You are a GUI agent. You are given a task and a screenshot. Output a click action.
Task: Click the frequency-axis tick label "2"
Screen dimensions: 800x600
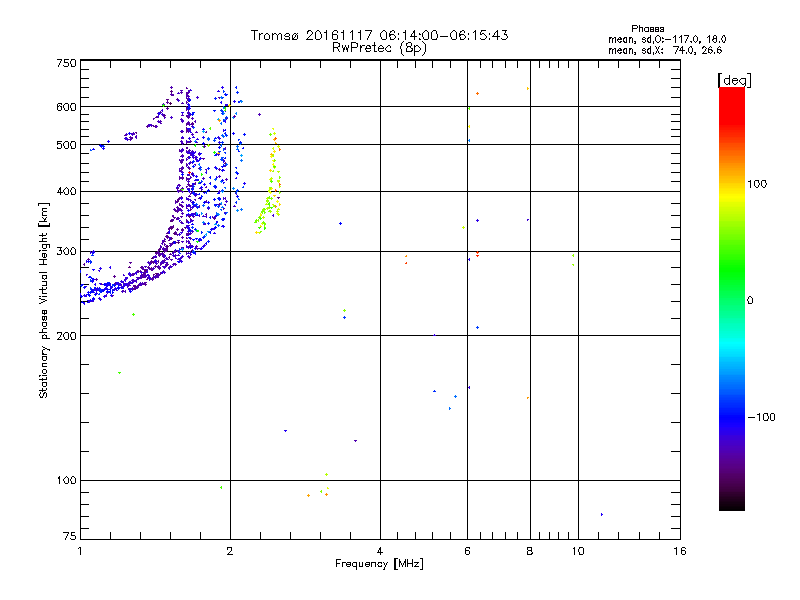[x=230, y=551]
